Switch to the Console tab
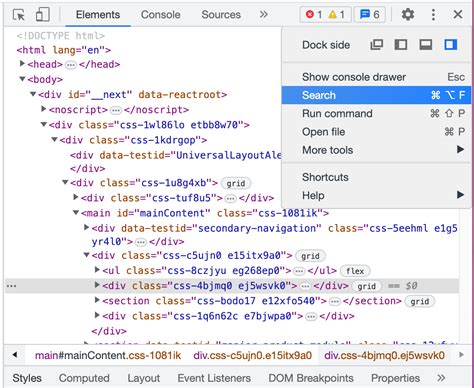474x388 pixels. click(161, 15)
